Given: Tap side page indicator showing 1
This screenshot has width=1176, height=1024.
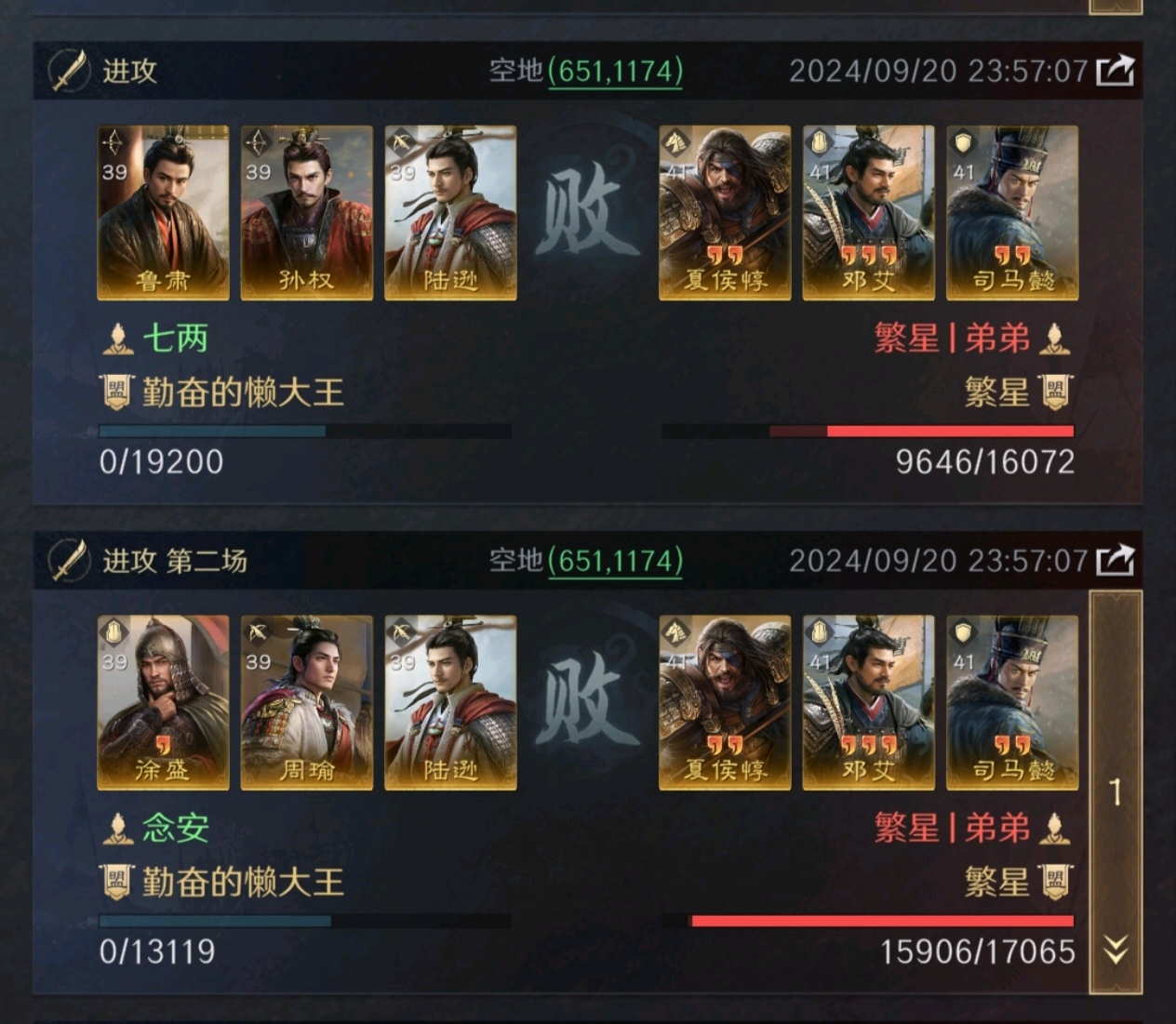Looking at the screenshot, I should tap(1116, 792).
